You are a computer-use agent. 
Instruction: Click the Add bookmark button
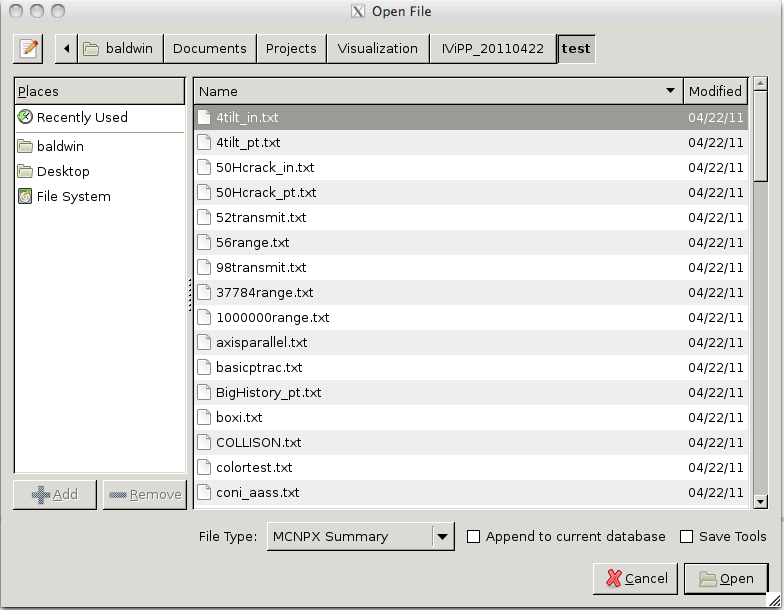(x=55, y=494)
